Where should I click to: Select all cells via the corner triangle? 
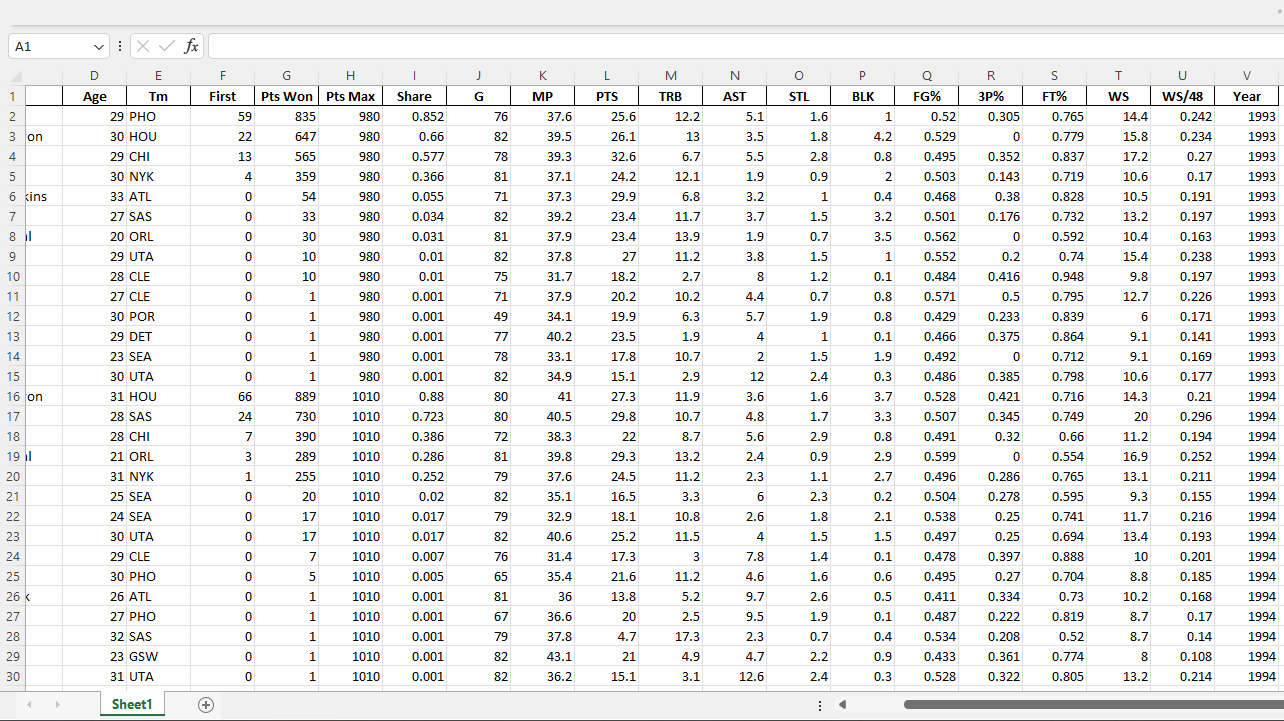[16, 77]
